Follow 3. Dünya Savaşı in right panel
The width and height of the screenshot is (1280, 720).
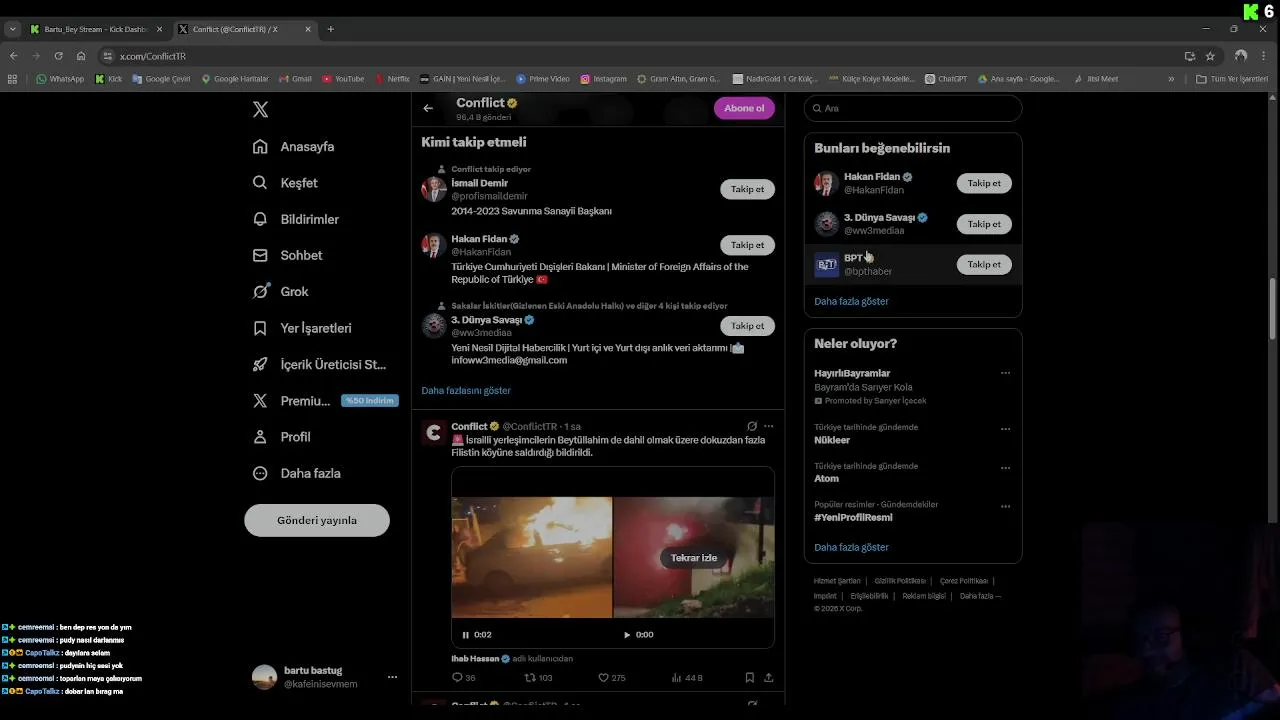(984, 224)
